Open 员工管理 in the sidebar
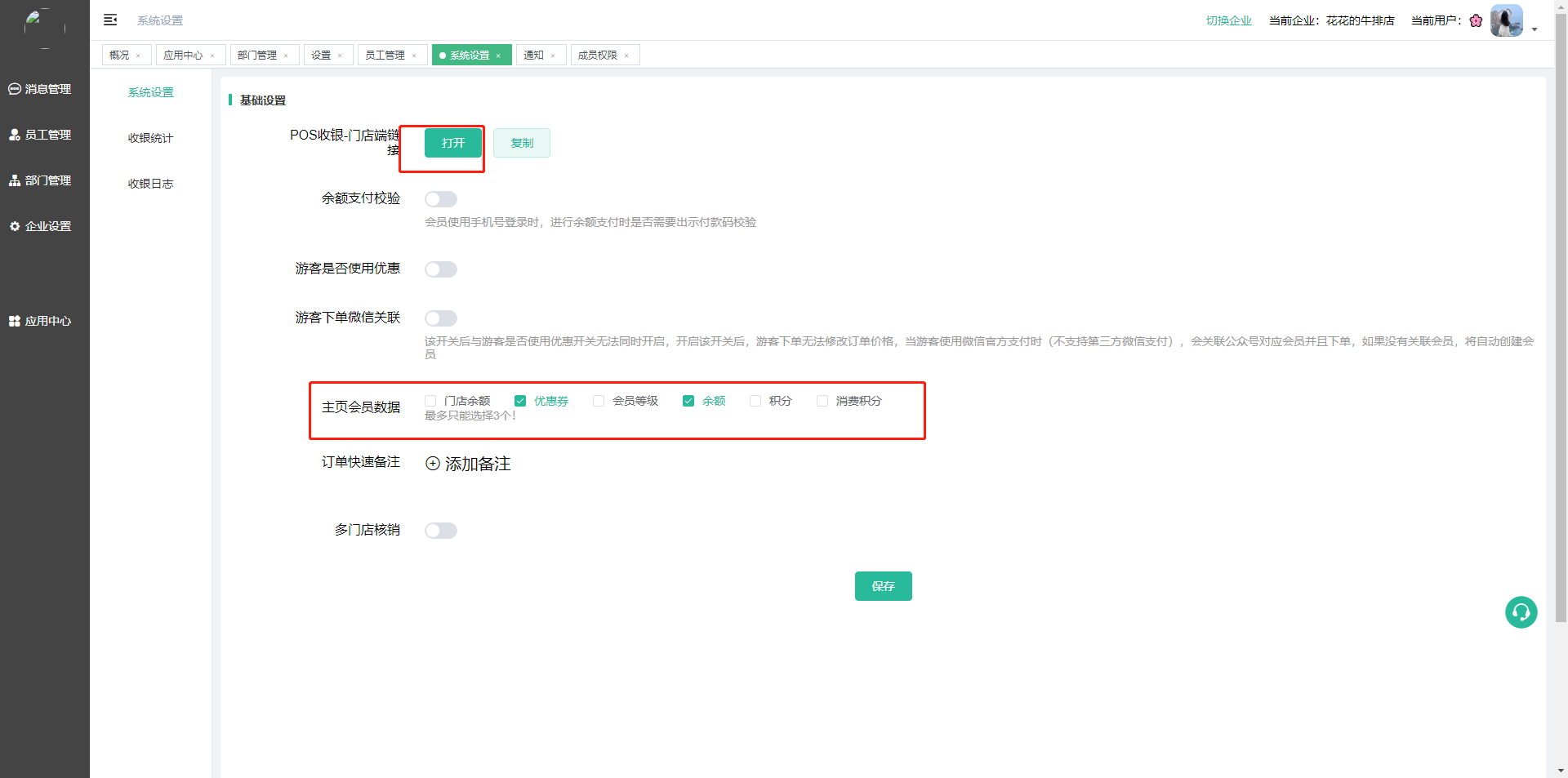 coord(40,135)
